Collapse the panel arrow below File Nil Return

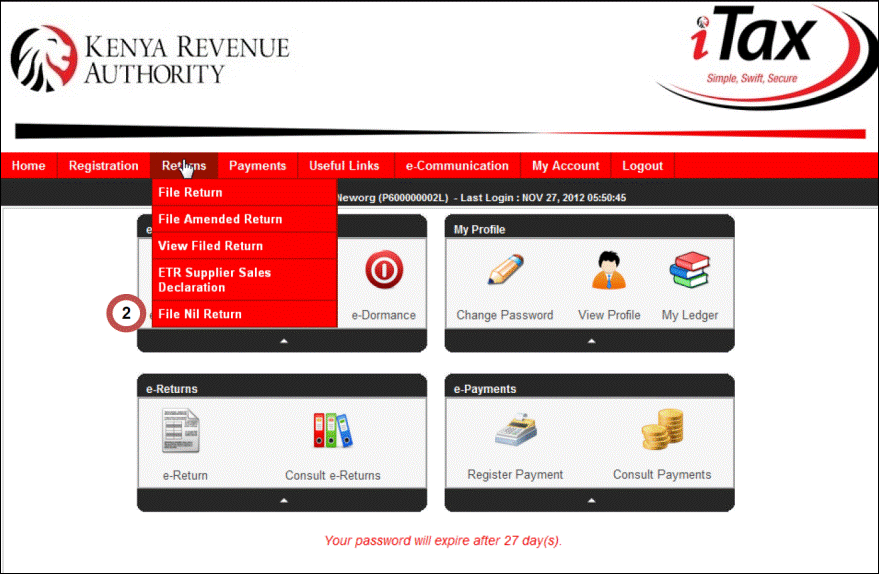pos(284,341)
